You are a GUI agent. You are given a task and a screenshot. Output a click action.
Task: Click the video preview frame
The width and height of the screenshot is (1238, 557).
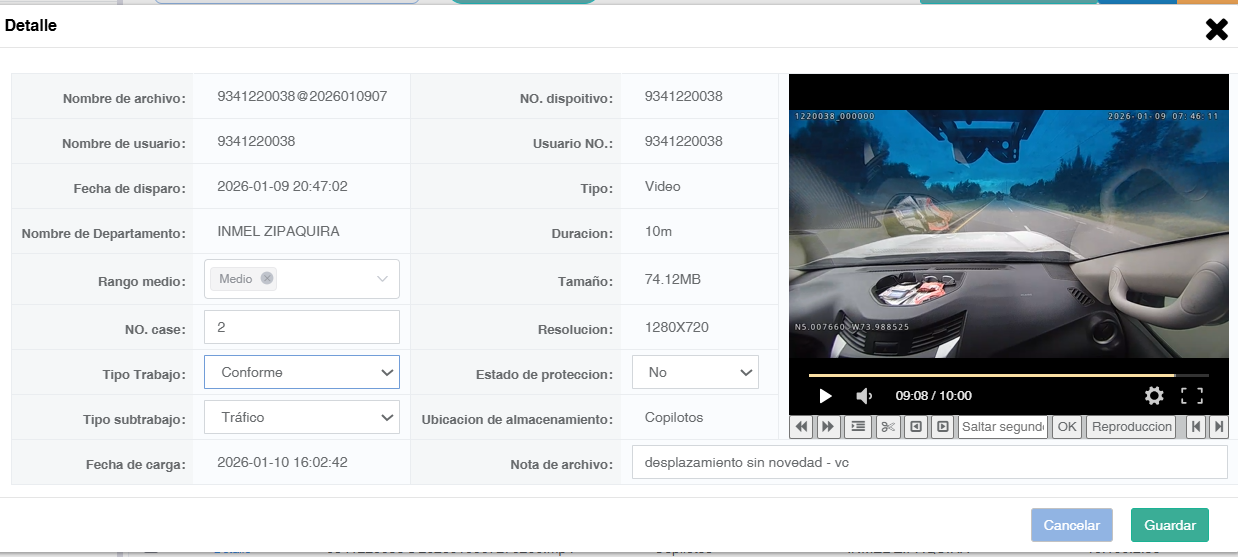point(1008,234)
